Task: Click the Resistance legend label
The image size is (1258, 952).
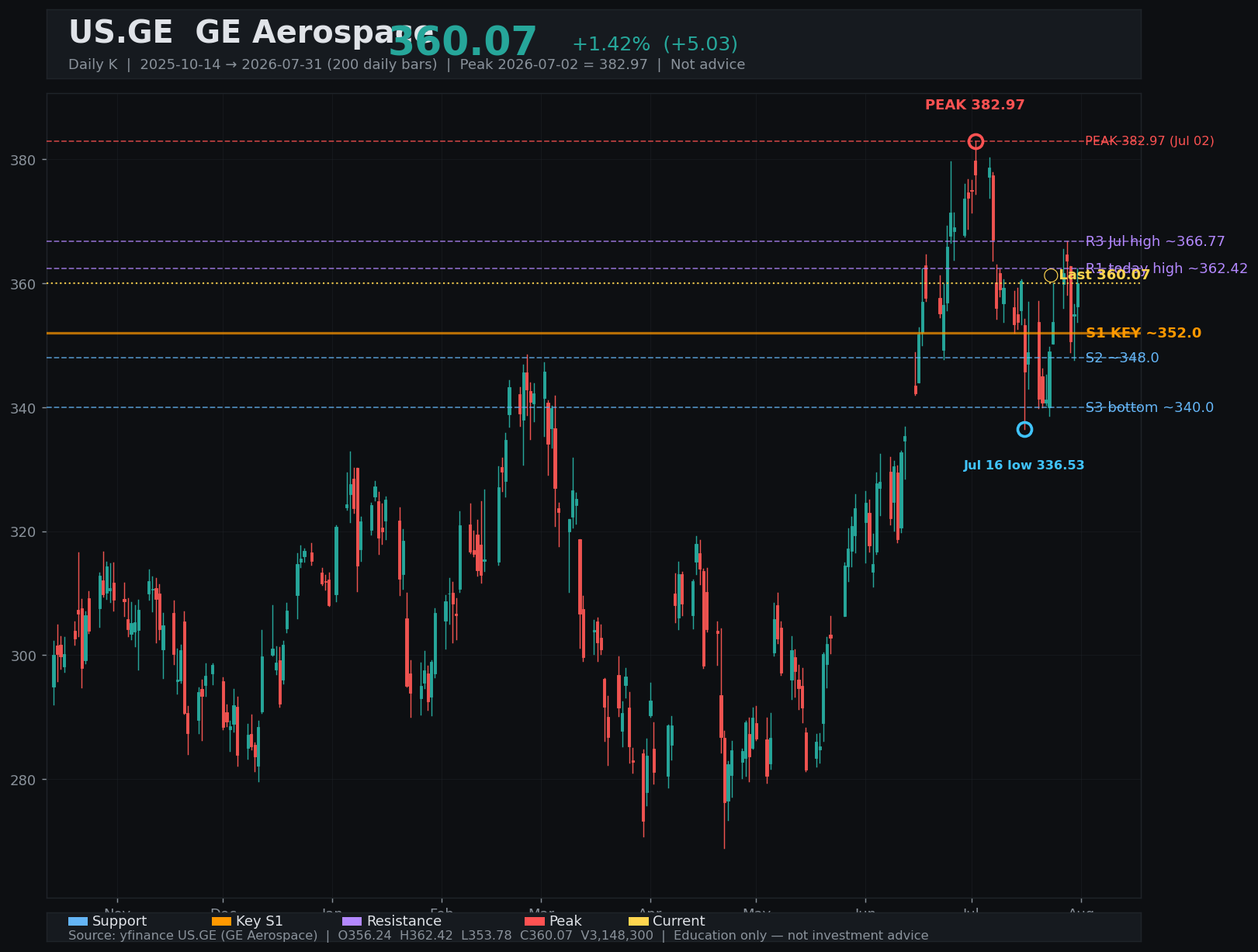Action: pos(404,921)
